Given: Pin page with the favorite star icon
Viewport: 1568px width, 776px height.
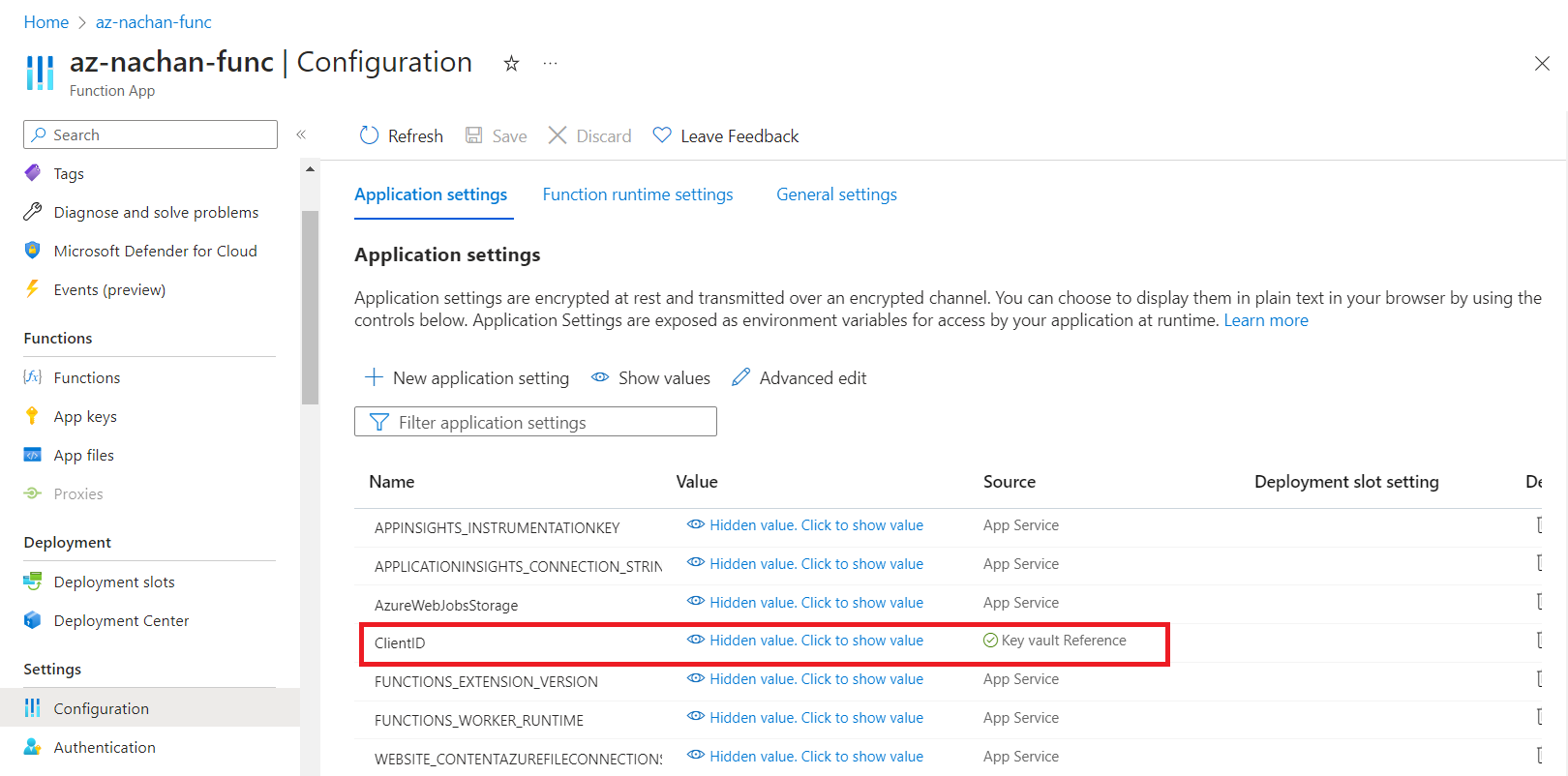Looking at the screenshot, I should tap(511, 64).
